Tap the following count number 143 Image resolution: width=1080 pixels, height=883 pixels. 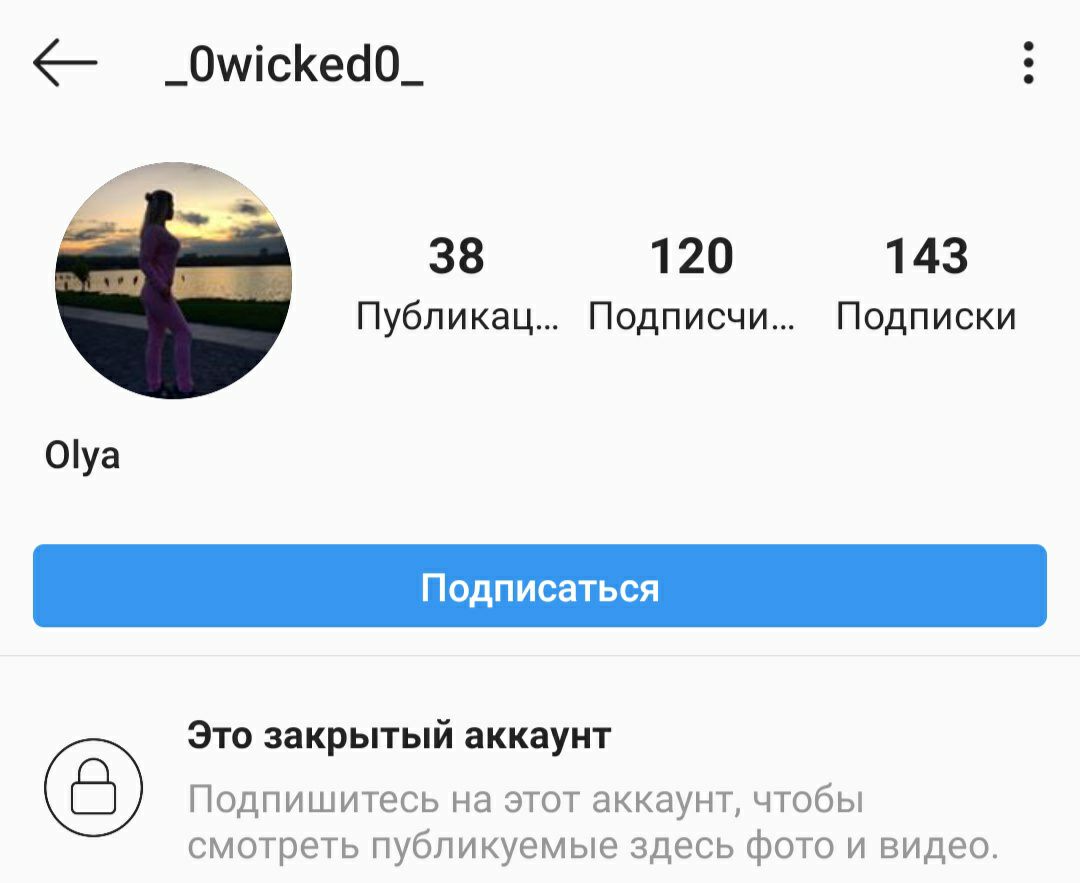[926, 256]
